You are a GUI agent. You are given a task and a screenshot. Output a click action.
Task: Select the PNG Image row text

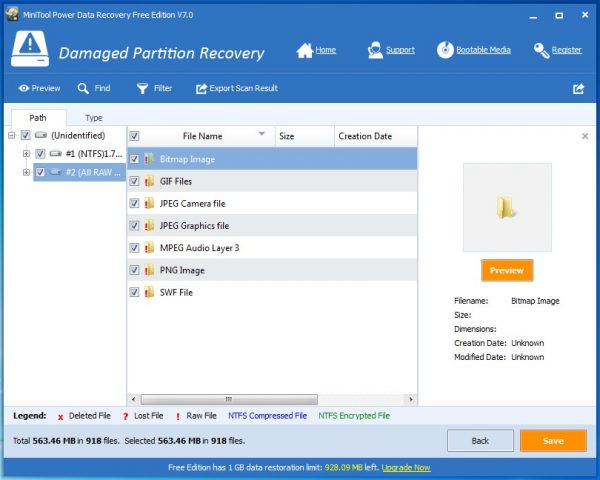(x=182, y=270)
